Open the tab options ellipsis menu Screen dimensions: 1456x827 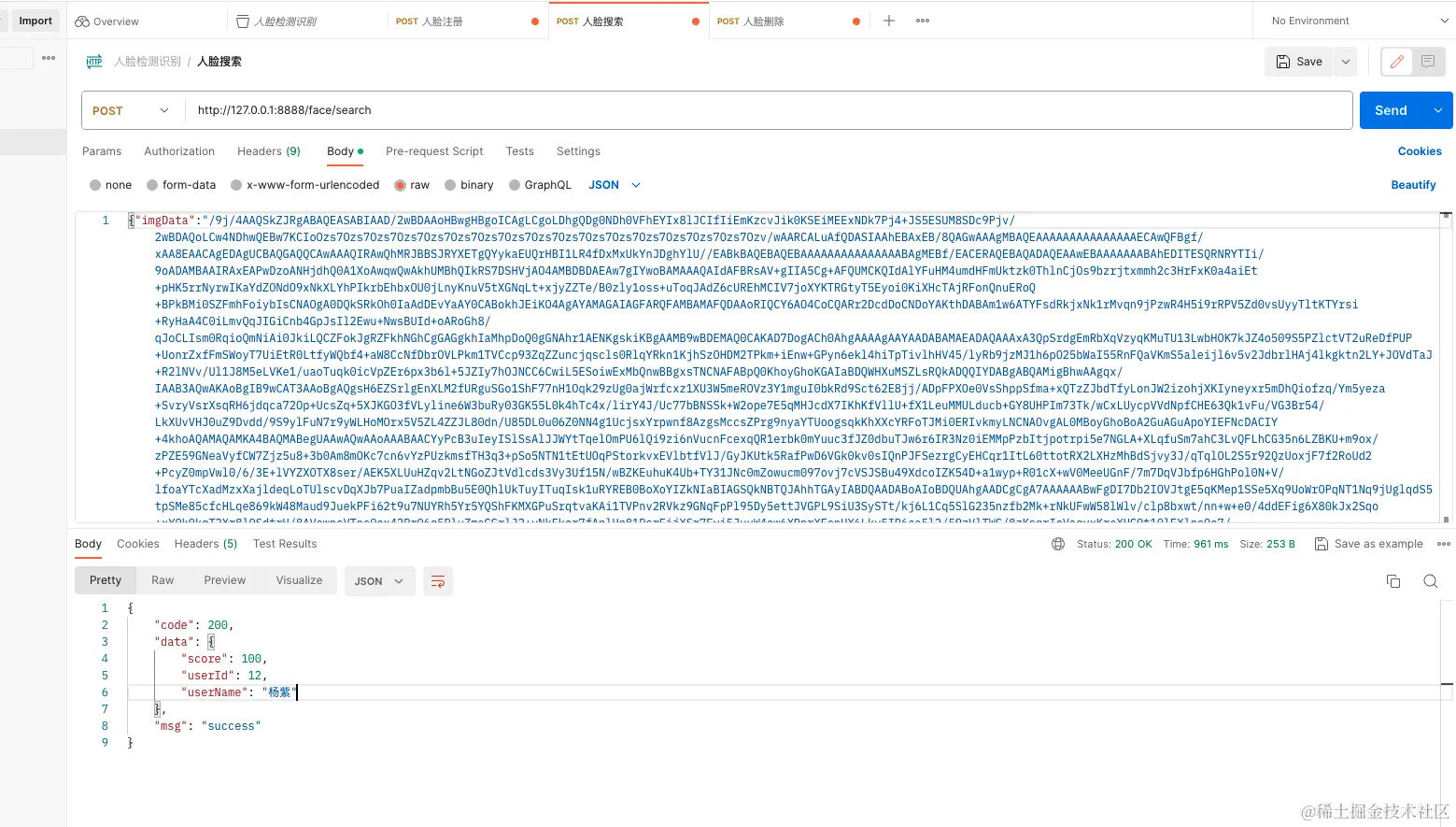[x=923, y=21]
